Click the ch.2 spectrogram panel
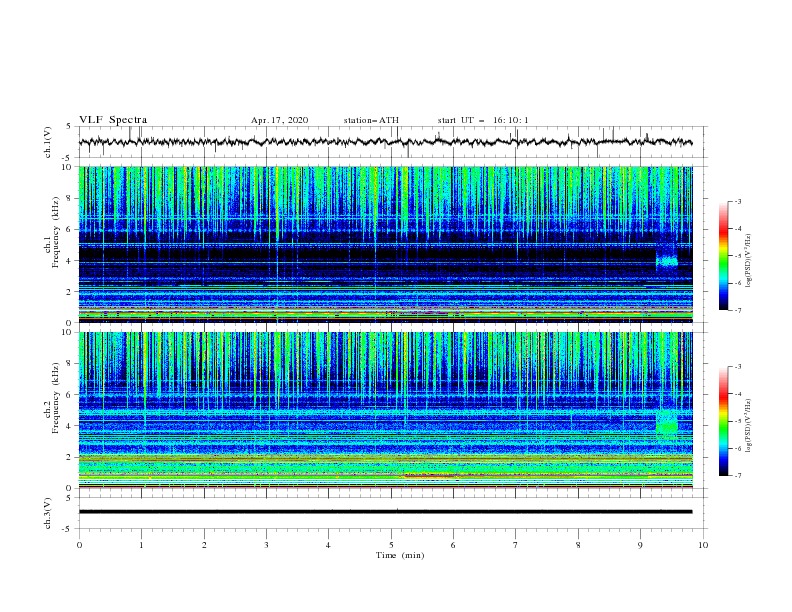The width and height of the screenshot is (792, 612). point(386,410)
